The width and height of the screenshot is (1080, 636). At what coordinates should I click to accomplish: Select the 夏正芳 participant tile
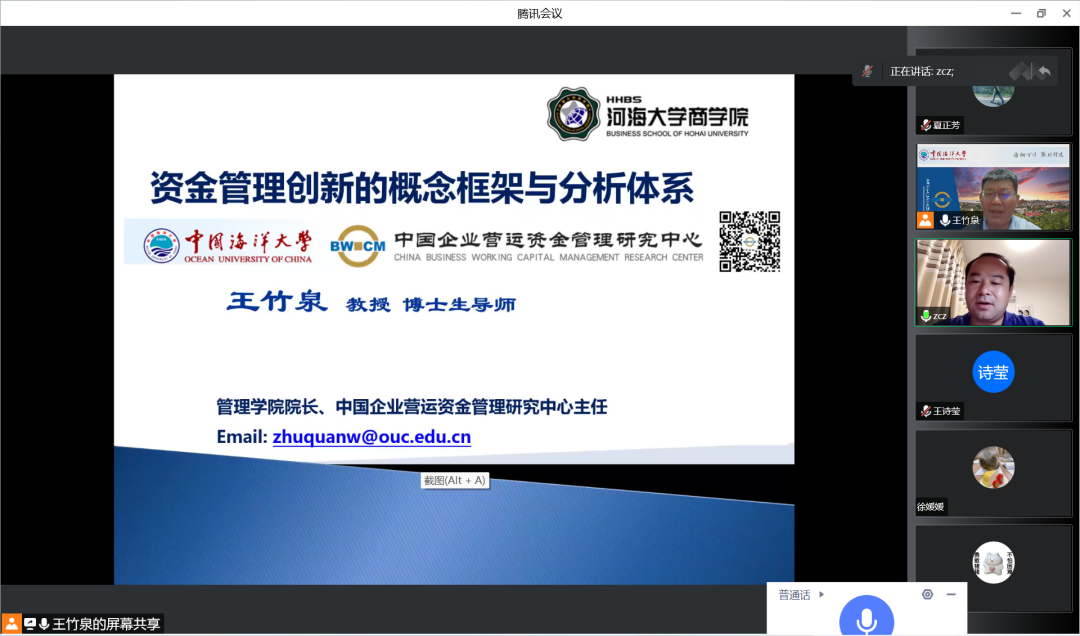(x=993, y=92)
